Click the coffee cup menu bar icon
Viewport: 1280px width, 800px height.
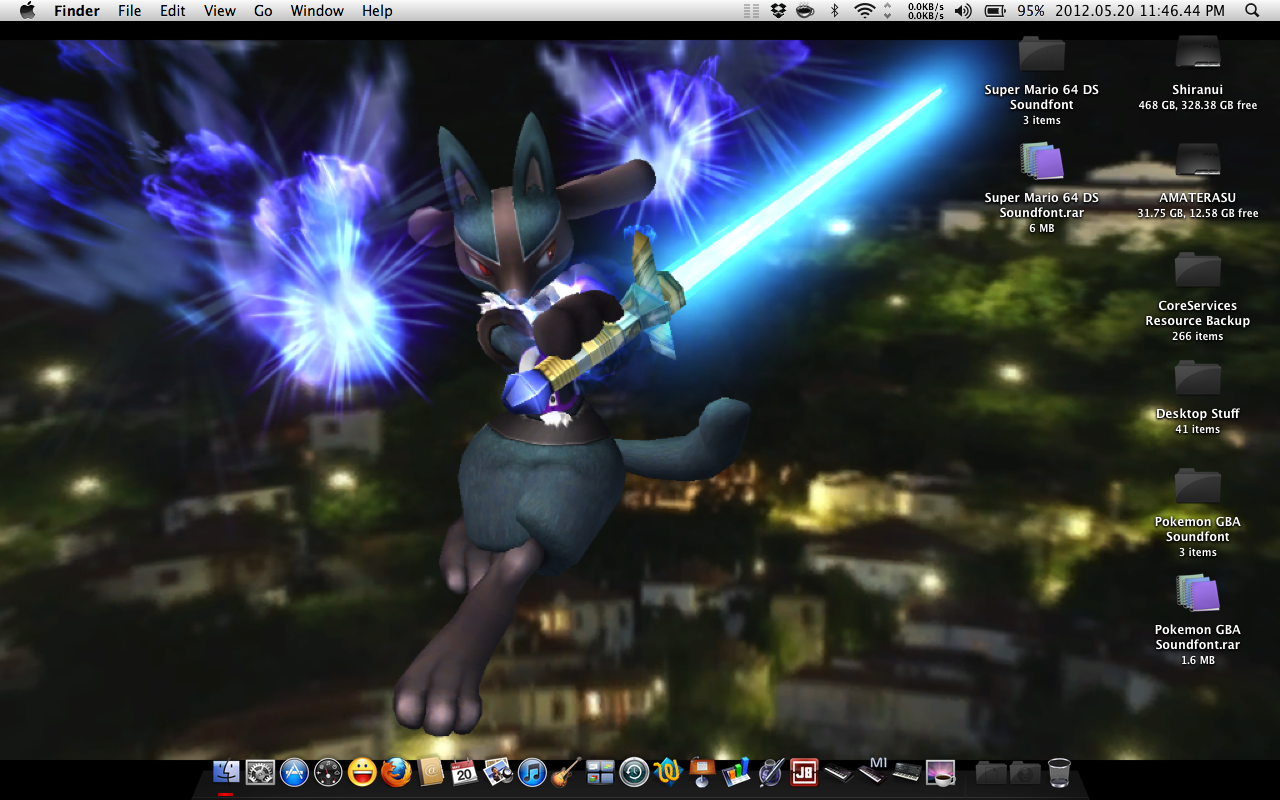tap(805, 11)
